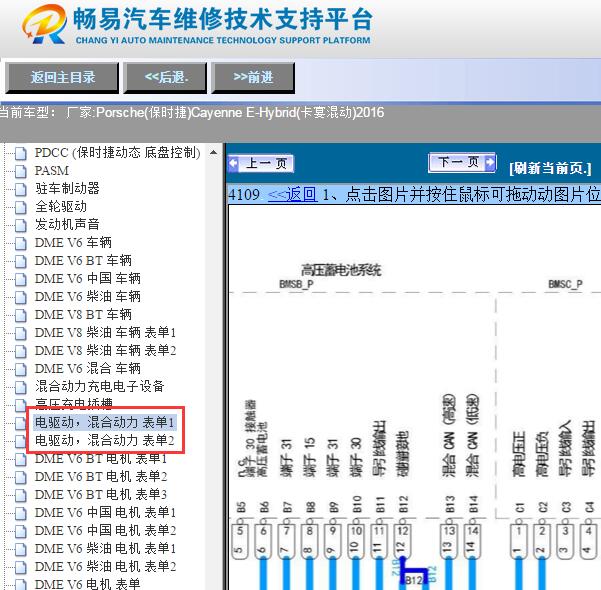This screenshot has height=590, width=601.
Task: Open 混合动力充电电子设备 entry
Action: click(x=100, y=386)
